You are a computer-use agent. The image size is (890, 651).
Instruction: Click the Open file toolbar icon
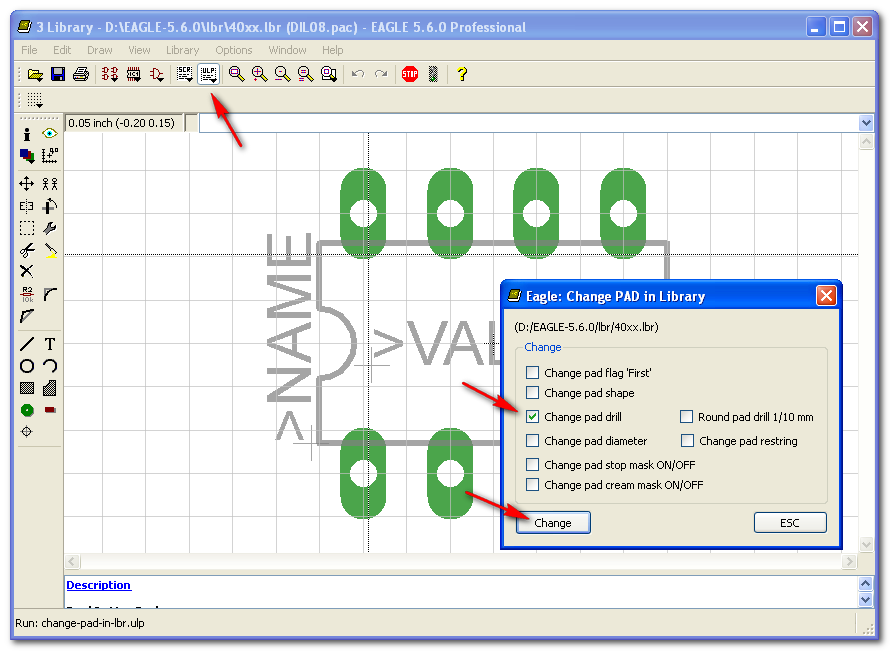(35, 74)
